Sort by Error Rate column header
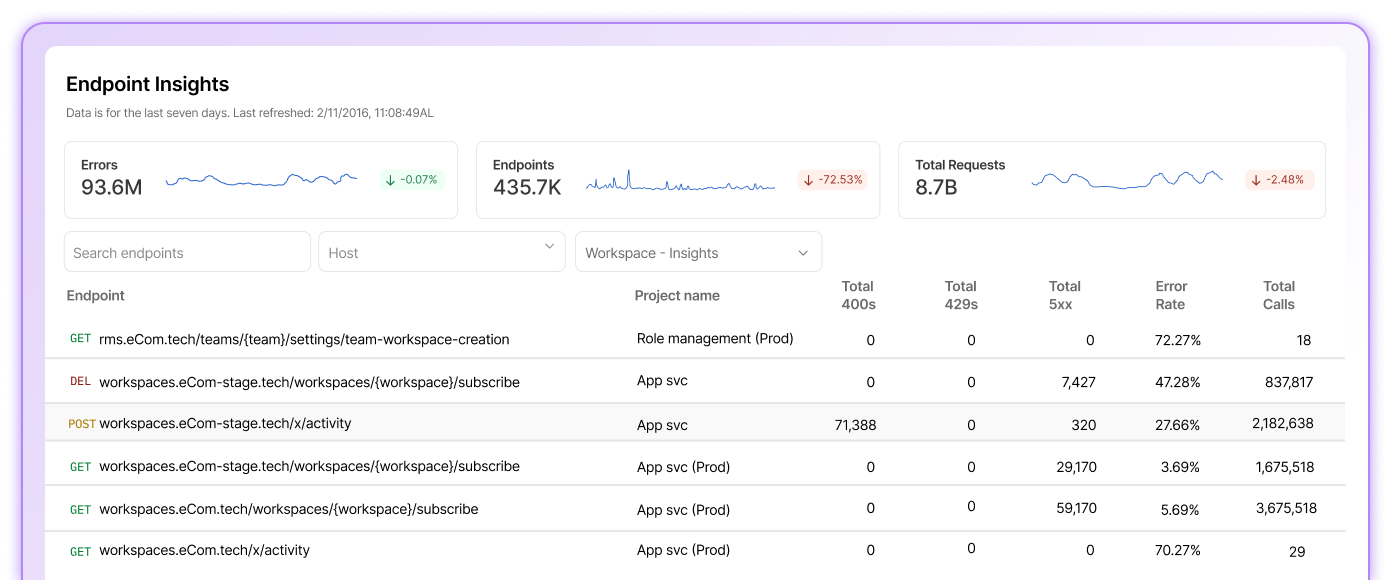Viewport: 1392px width, 580px height. pos(1170,295)
